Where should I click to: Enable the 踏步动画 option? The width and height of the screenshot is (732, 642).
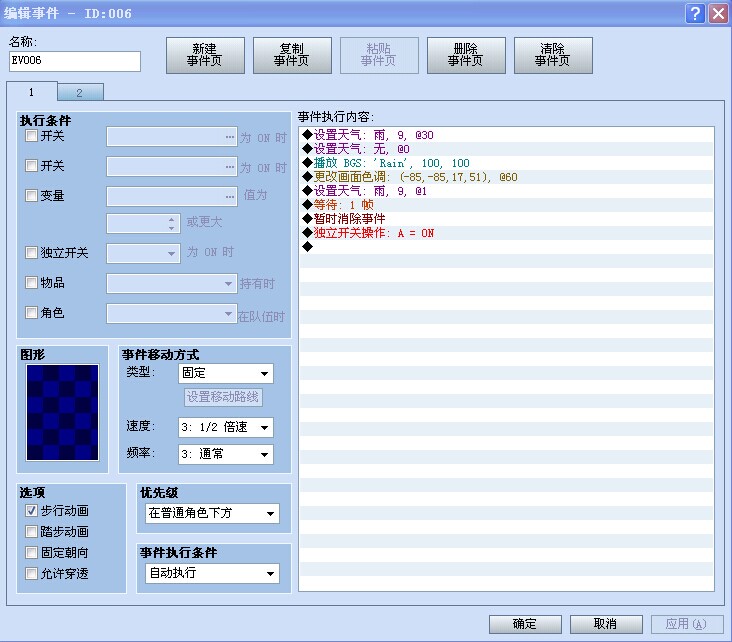tap(31, 532)
